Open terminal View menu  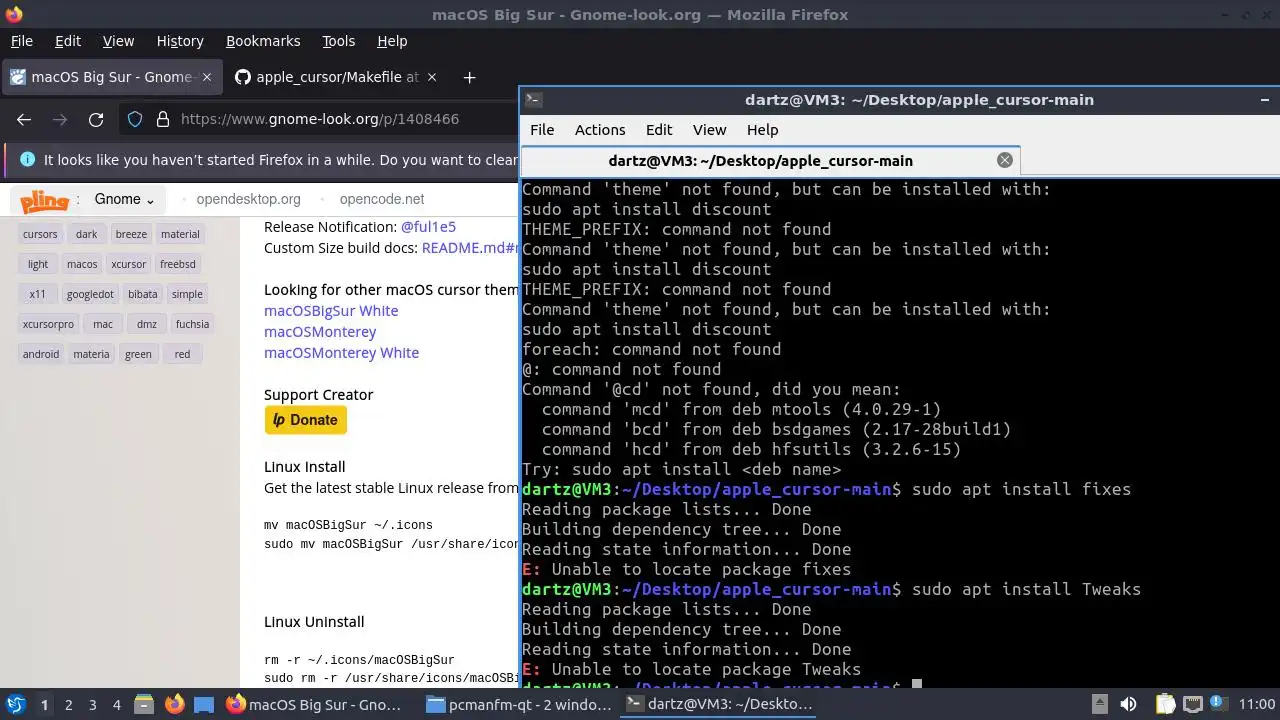tap(709, 130)
